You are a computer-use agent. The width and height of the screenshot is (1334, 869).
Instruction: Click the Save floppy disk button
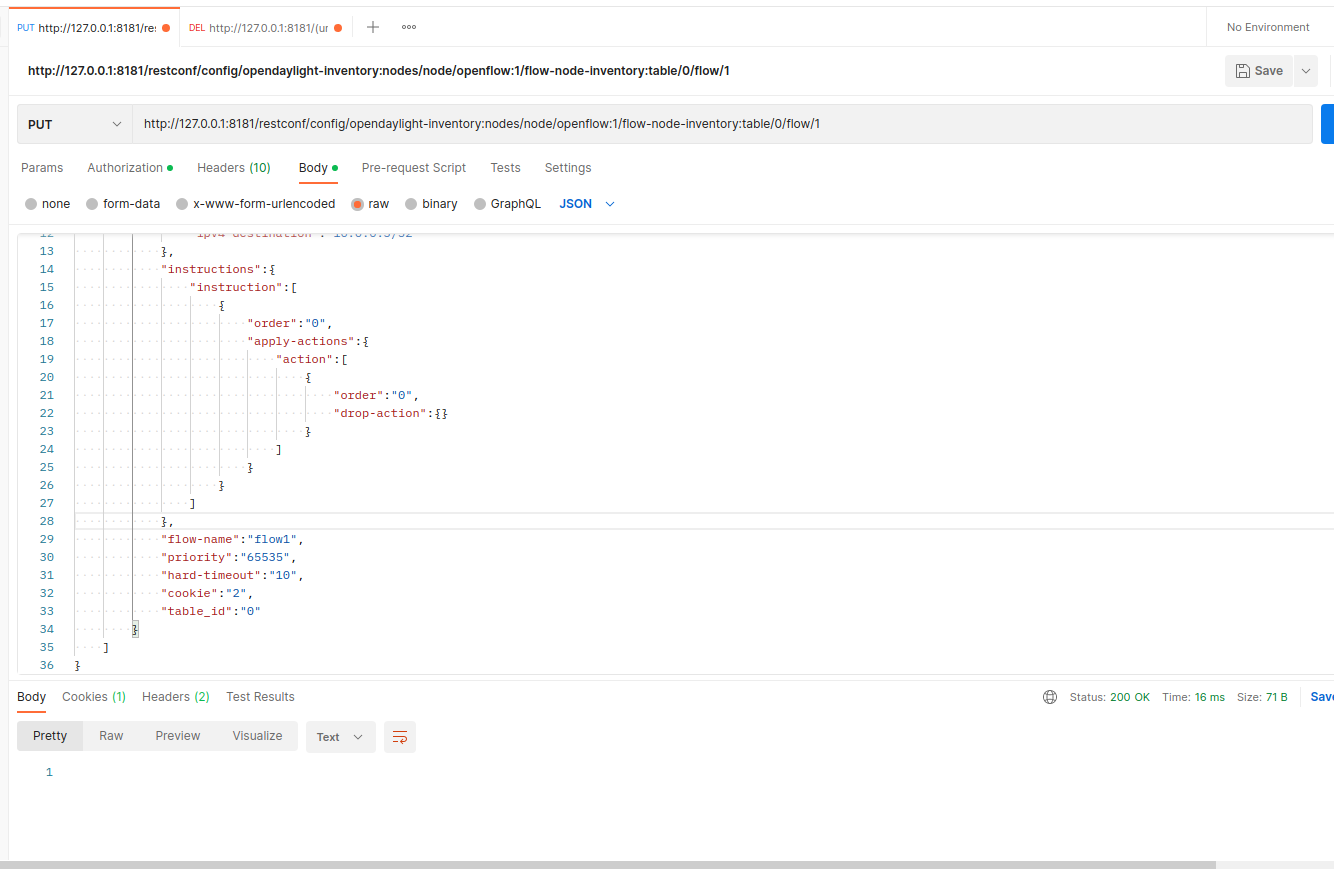tap(1258, 71)
